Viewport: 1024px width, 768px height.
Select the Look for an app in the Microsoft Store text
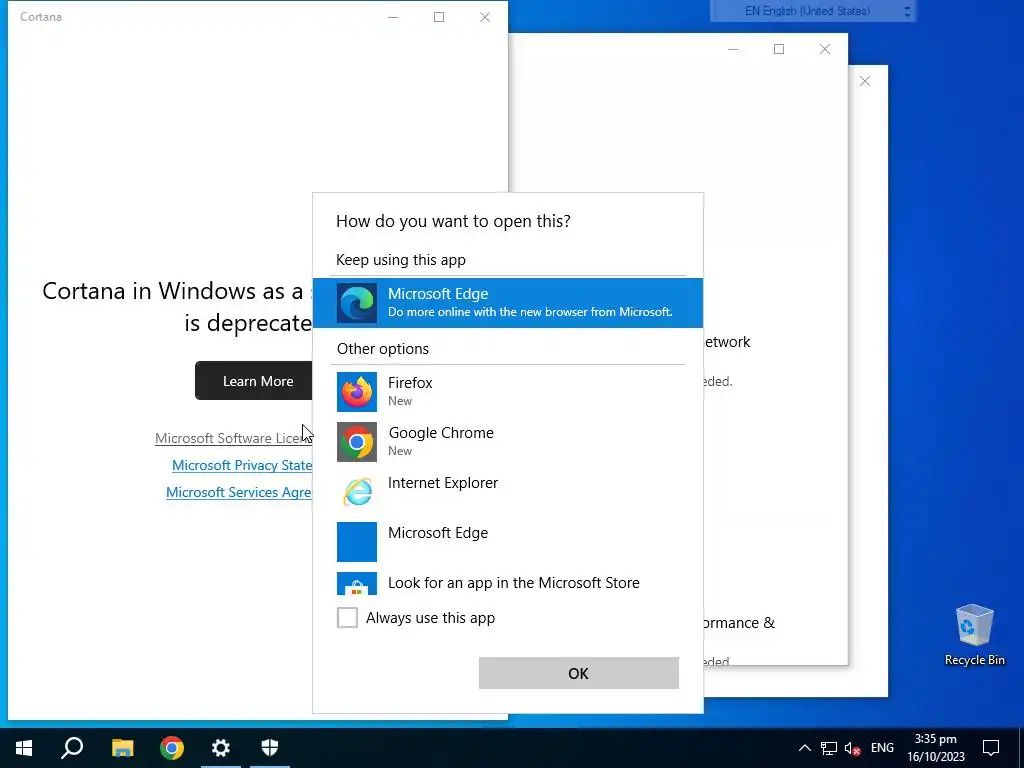pos(513,583)
